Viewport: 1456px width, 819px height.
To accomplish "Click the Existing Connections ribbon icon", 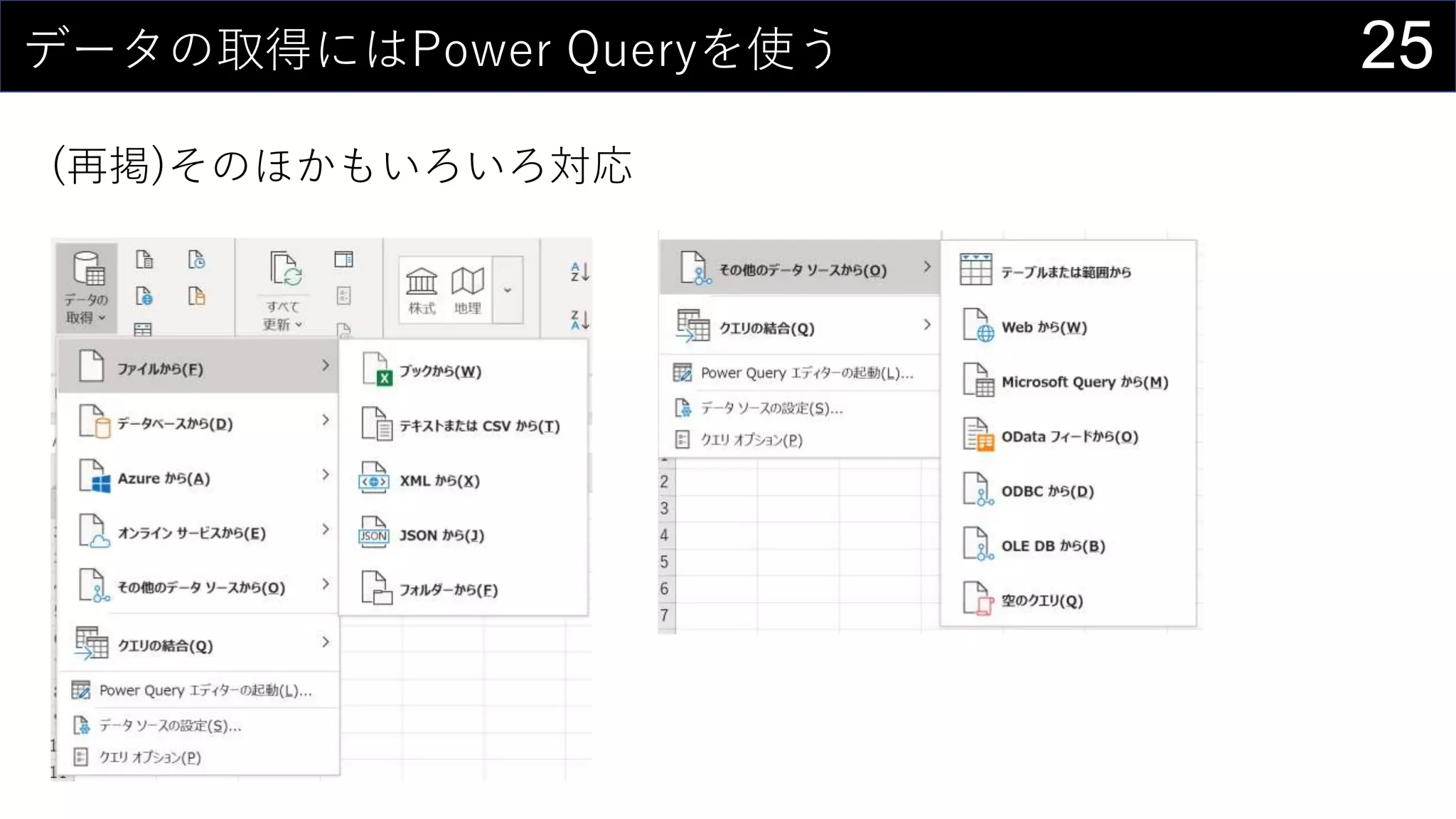I will tap(197, 296).
